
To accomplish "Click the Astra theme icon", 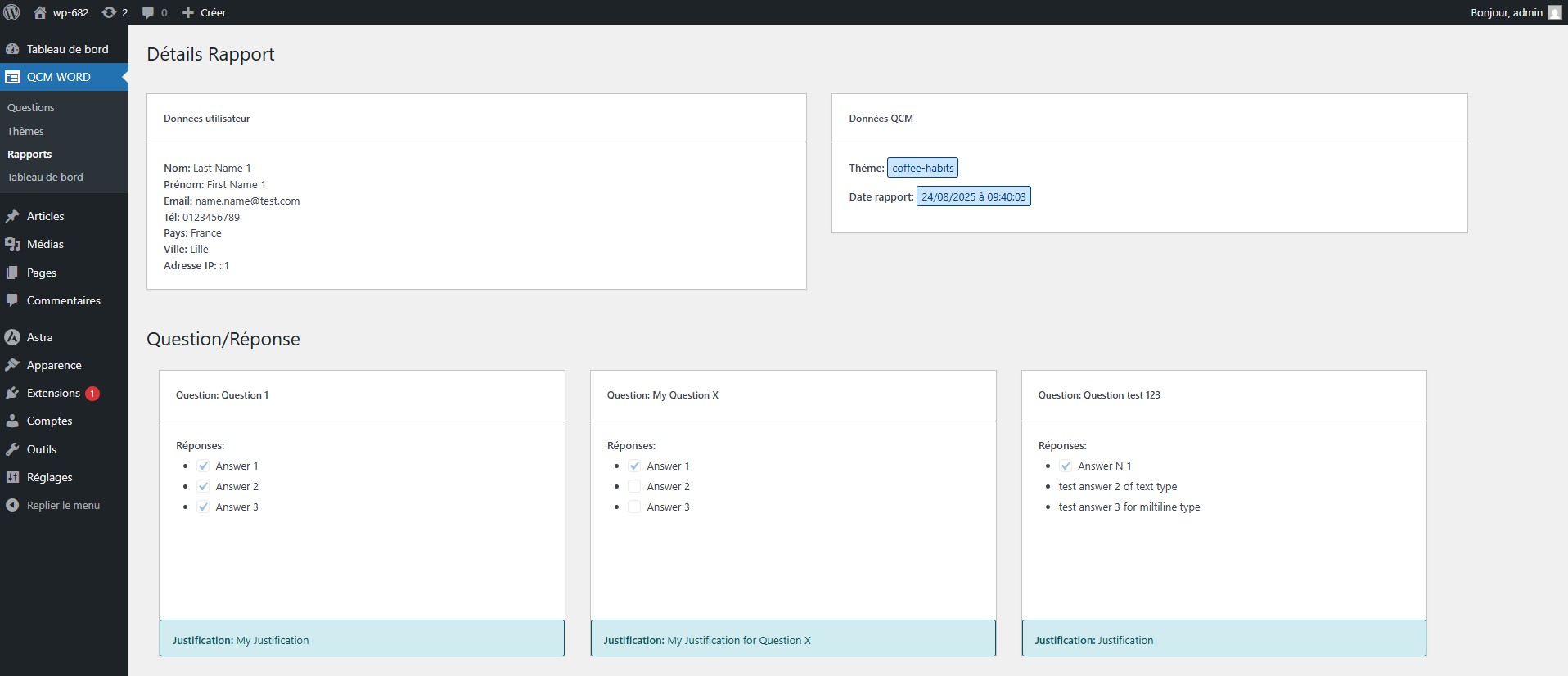I will (x=12, y=337).
